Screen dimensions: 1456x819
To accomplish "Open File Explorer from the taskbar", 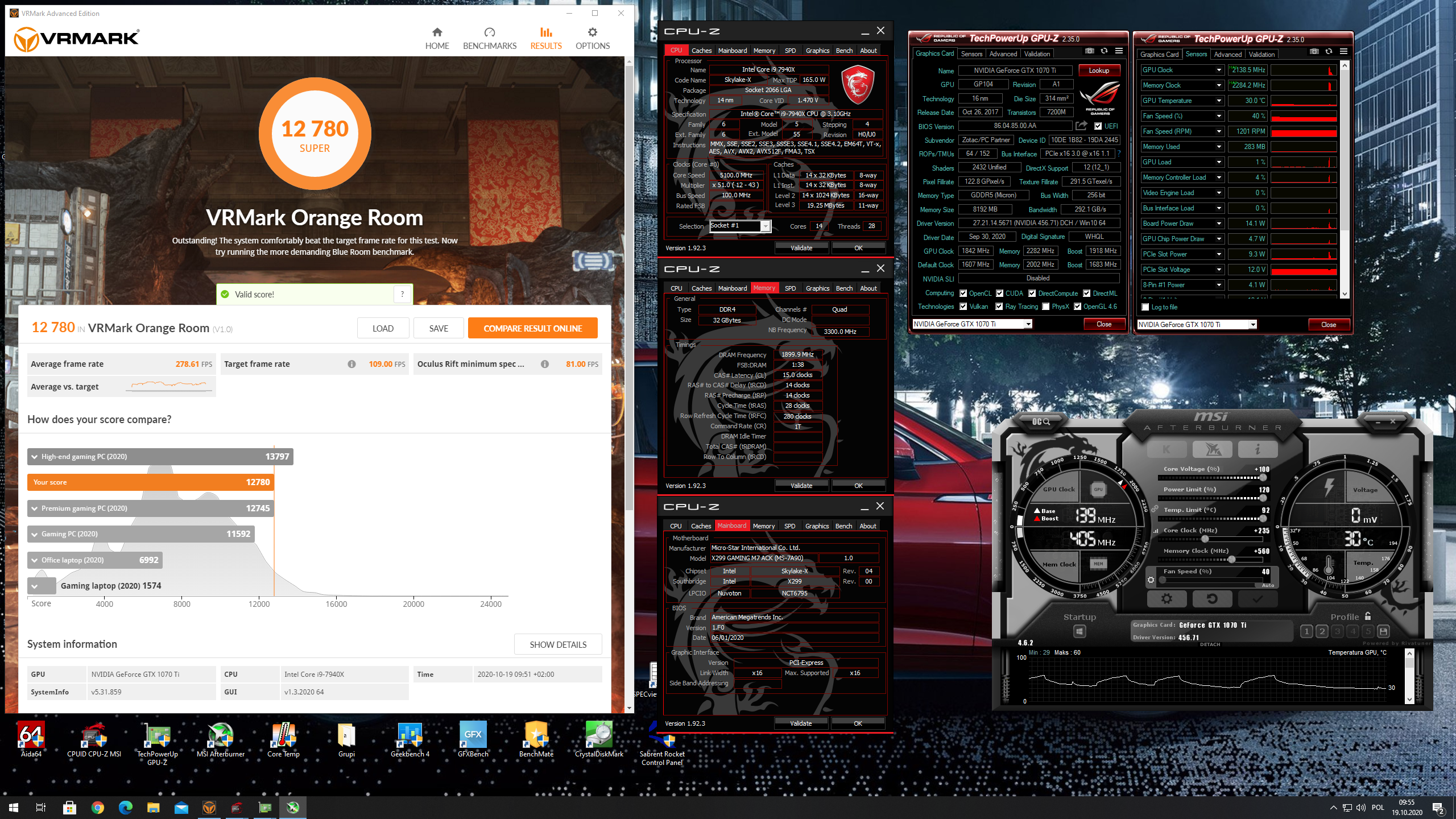I will 153,808.
